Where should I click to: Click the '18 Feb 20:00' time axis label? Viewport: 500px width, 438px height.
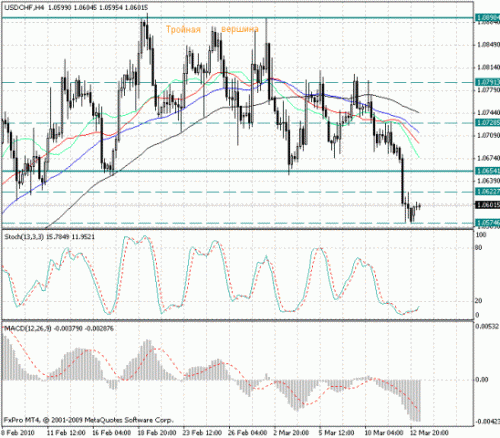pyautogui.click(x=157, y=433)
